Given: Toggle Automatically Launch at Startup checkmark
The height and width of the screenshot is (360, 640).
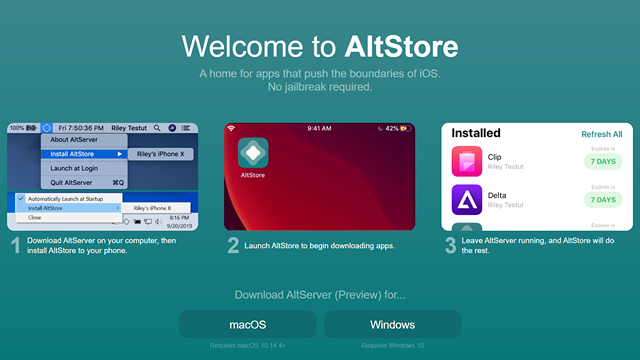Looking at the screenshot, I should pos(21,199).
